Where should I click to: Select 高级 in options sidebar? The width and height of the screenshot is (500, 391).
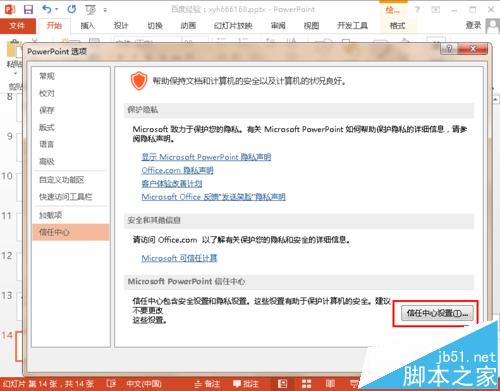pyautogui.click(x=70, y=161)
